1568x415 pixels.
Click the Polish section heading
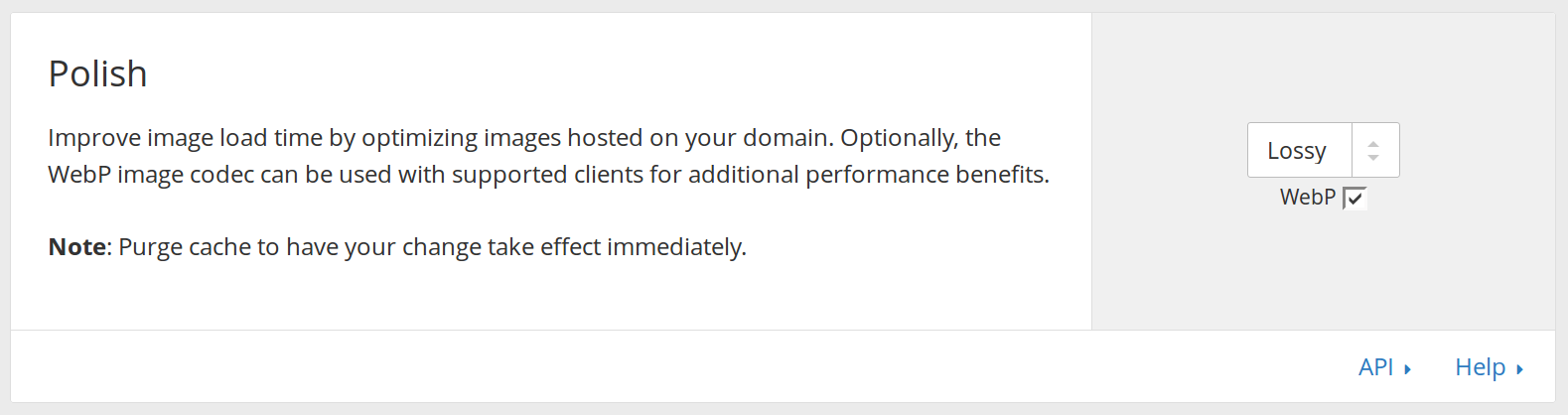[x=98, y=74]
